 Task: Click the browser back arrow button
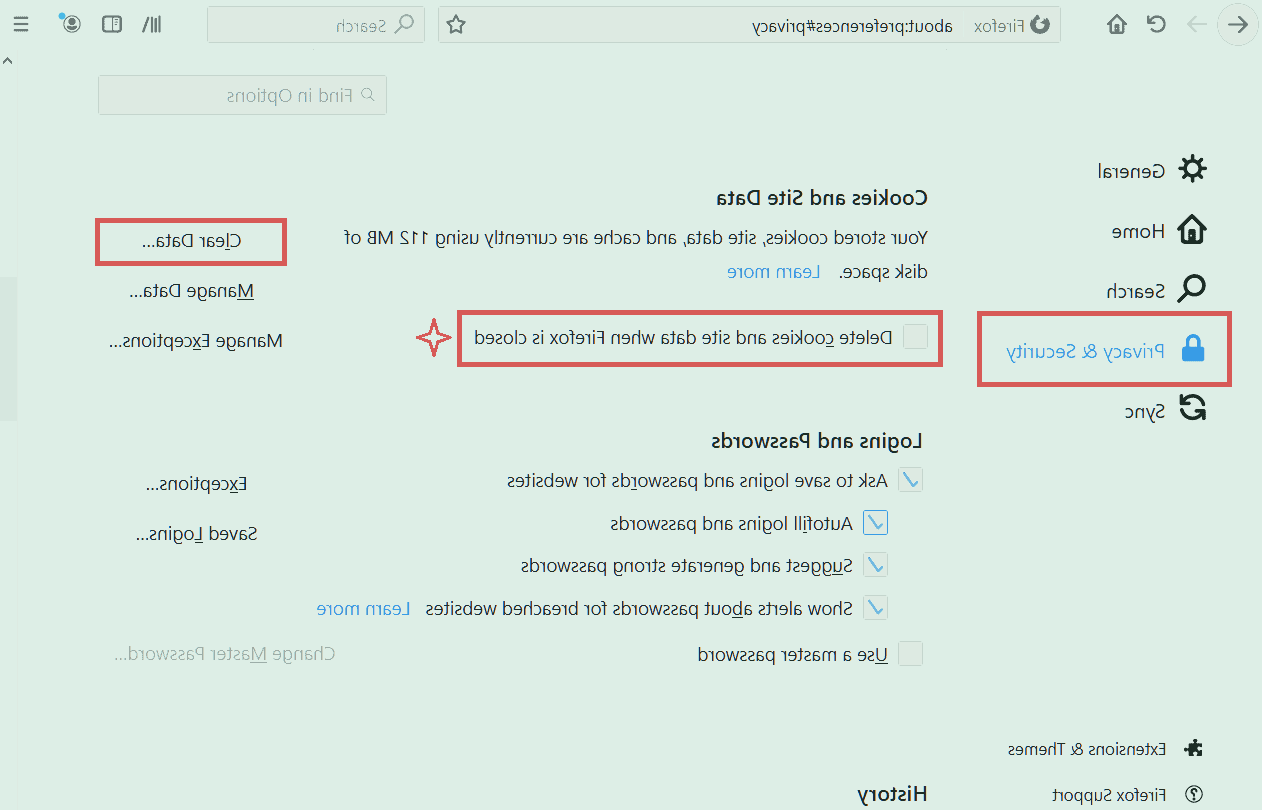(1238, 25)
